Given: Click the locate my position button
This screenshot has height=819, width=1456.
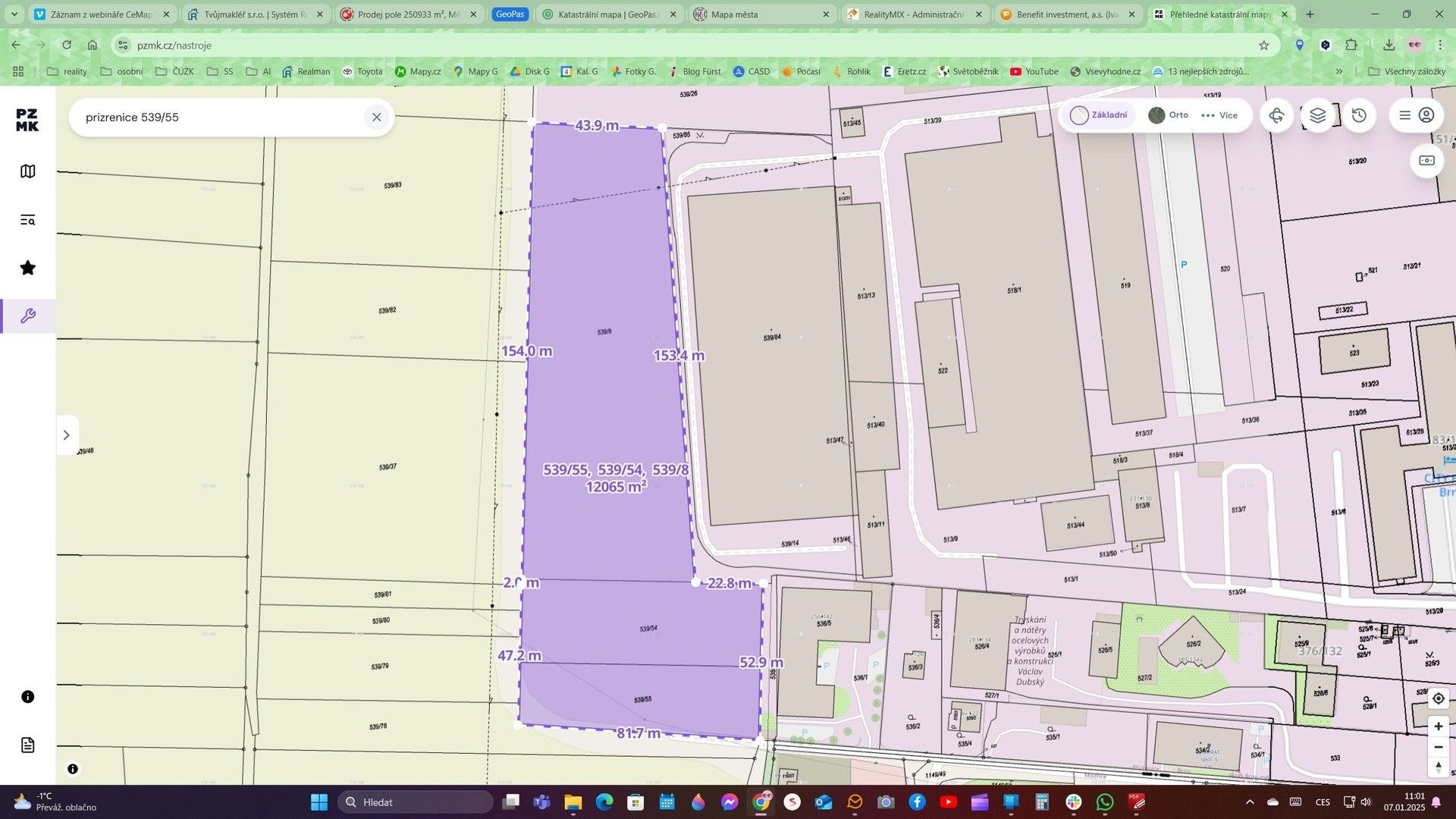Looking at the screenshot, I should [x=1438, y=698].
